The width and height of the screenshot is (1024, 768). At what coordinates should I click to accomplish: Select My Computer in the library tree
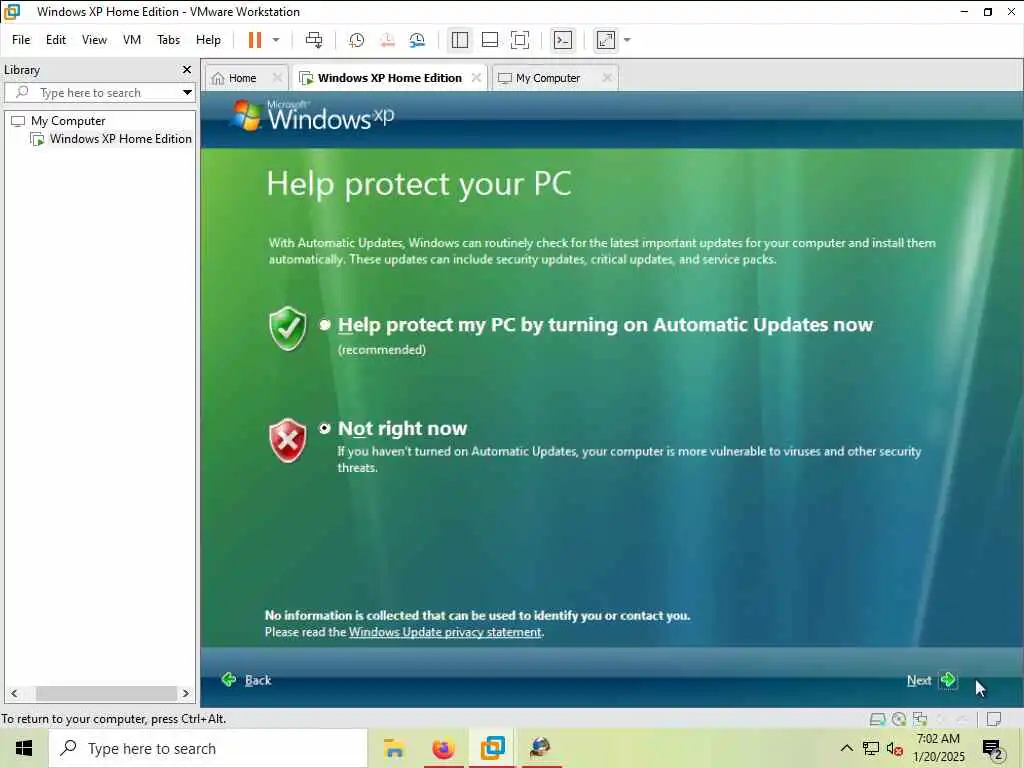pyautogui.click(x=68, y=121)
